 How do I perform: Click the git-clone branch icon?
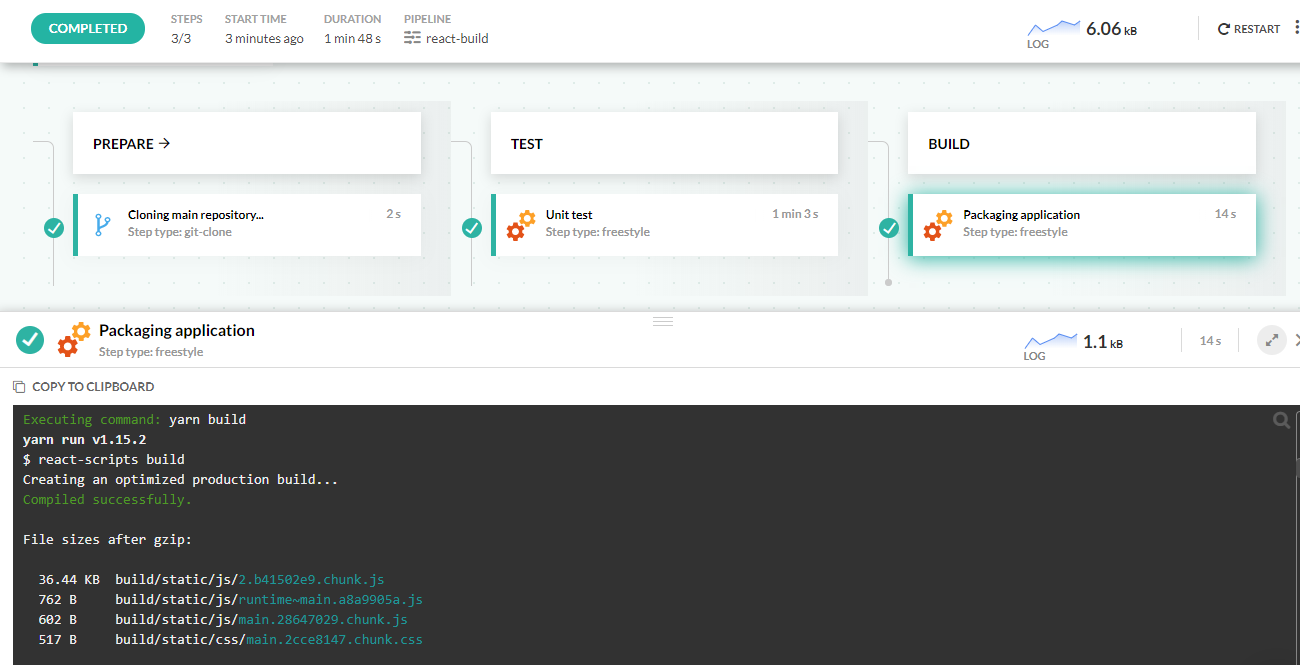pyautogui.click(x=102, y=224)
